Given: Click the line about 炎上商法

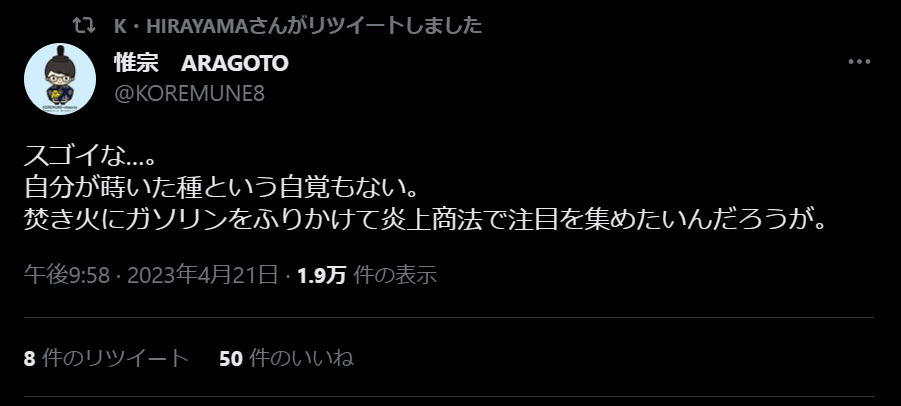Looking at the screenshot, I should click(x=426, y=220).
